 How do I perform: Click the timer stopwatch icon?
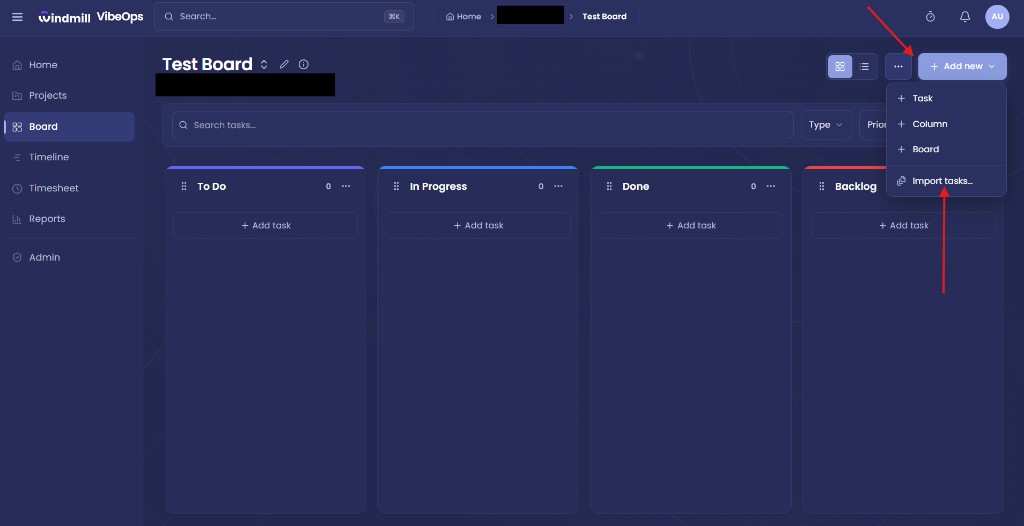pyautogui.click(x=931, y=17)
